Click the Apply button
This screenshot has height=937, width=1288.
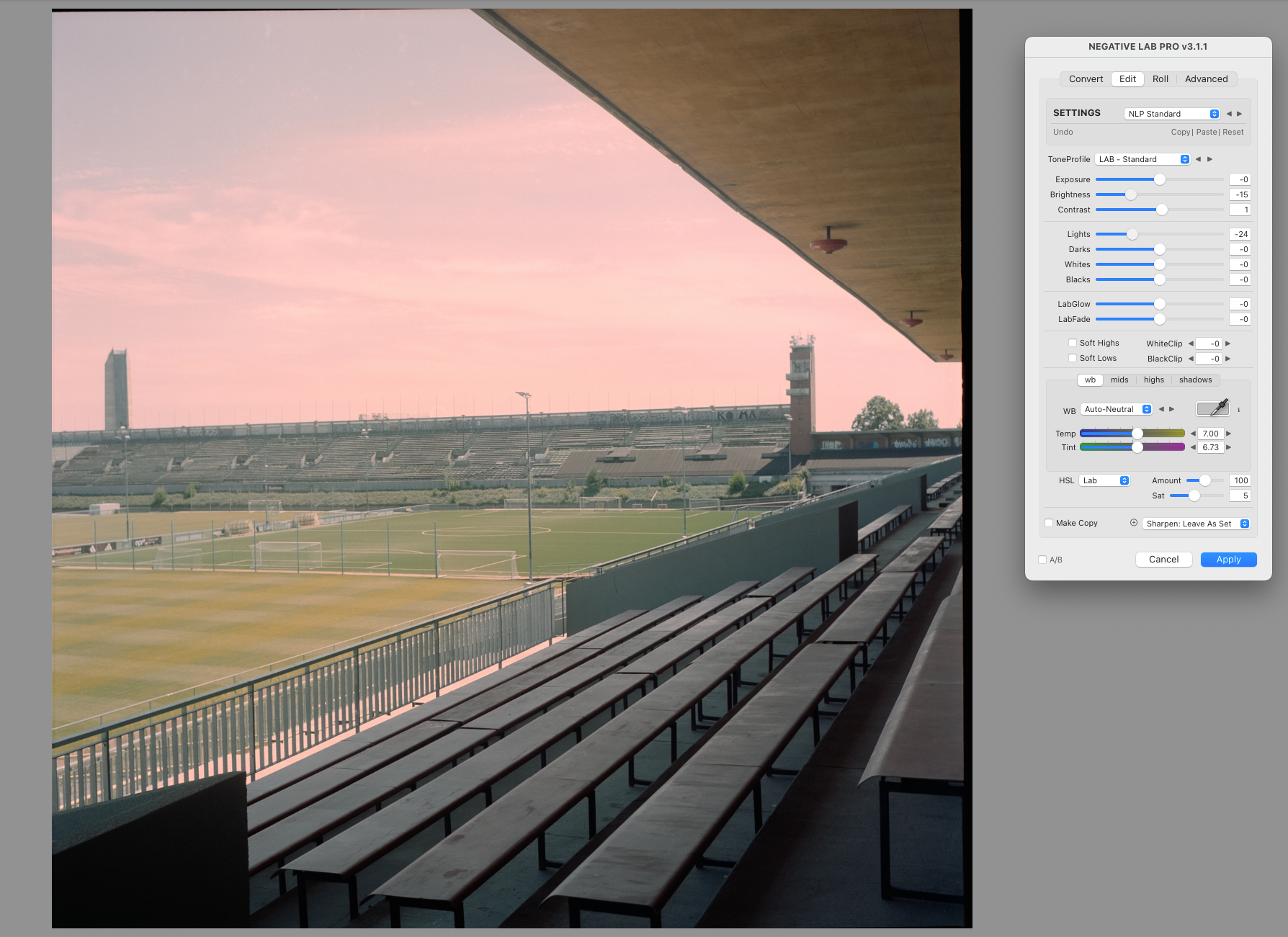tap(1229, 560)
